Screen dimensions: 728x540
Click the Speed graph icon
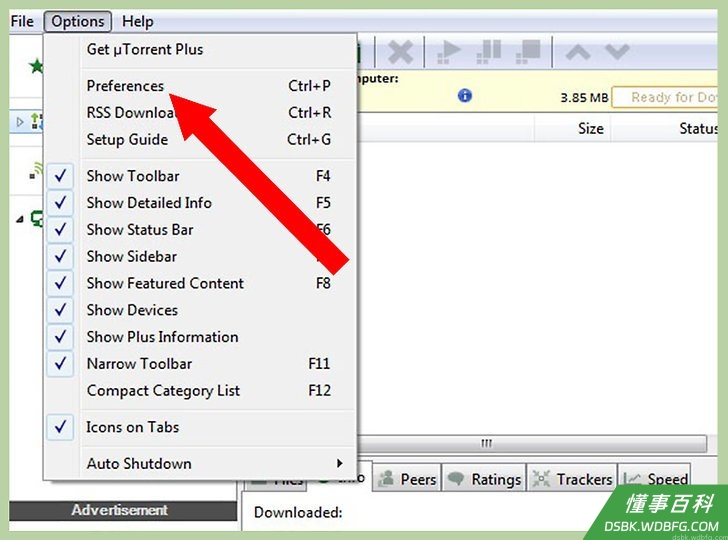632,479
